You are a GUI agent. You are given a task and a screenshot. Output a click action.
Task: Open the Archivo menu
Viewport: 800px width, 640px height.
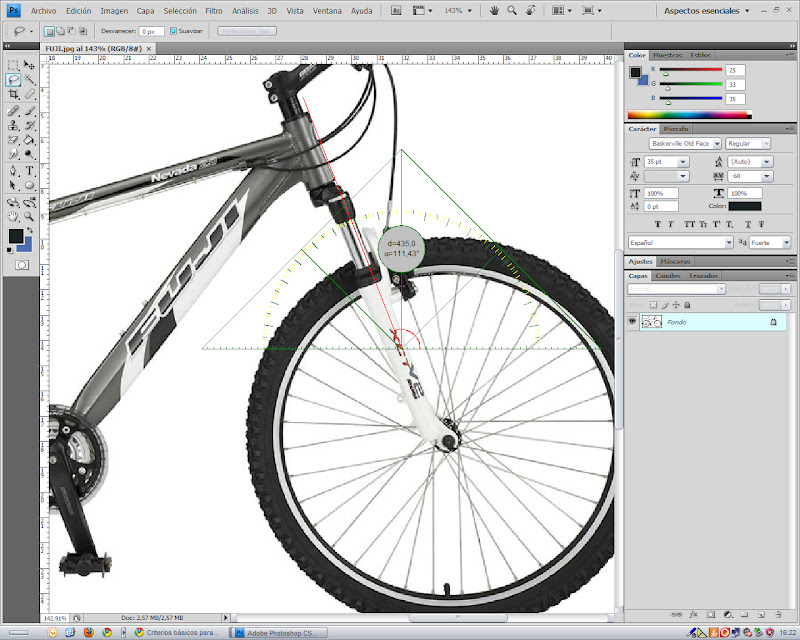(43, 11)
